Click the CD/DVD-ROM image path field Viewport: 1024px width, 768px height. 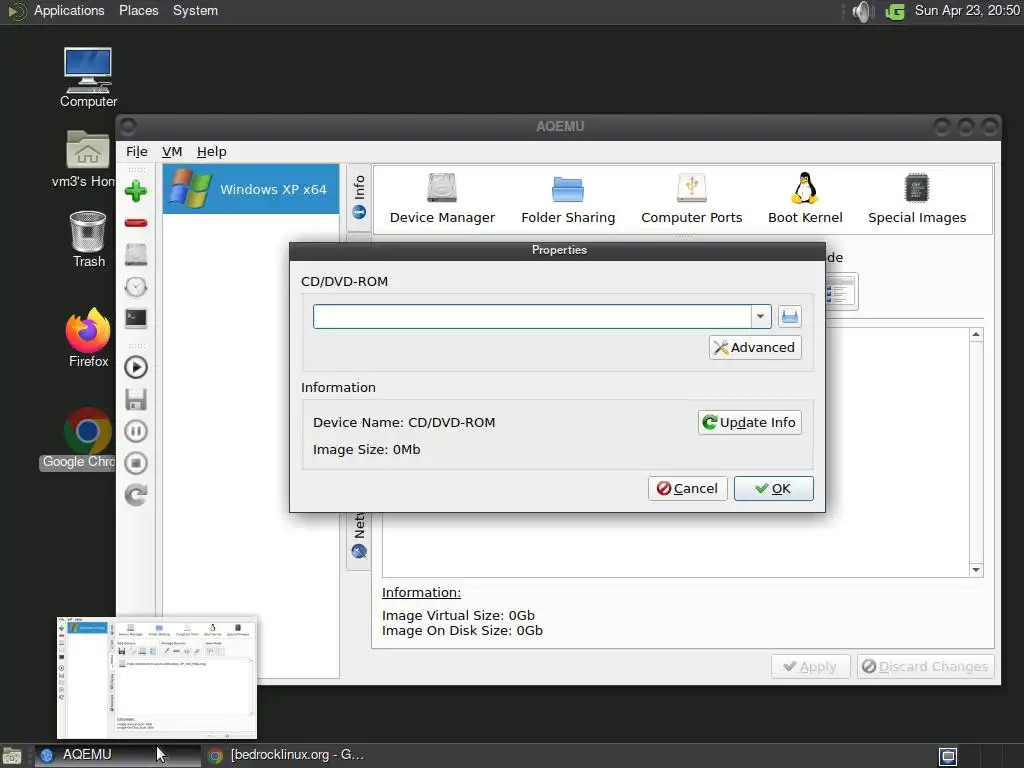pyautogui.click(x=532, y=317)
